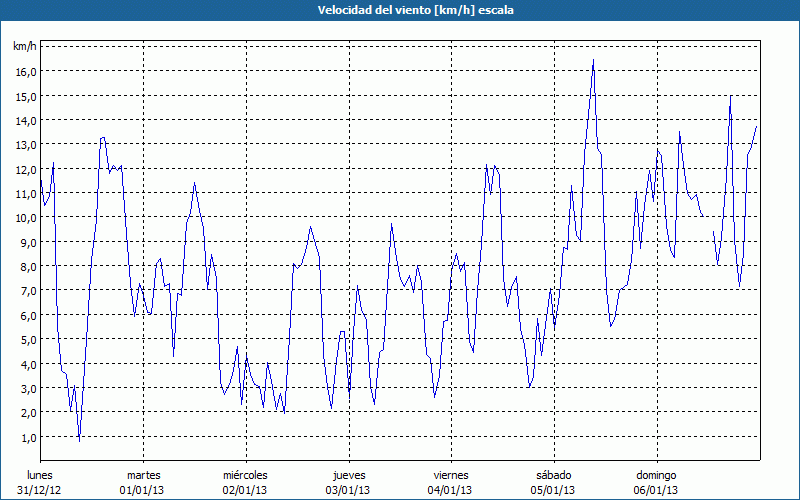Select the km/h unit label on the axis

[24, 47]
